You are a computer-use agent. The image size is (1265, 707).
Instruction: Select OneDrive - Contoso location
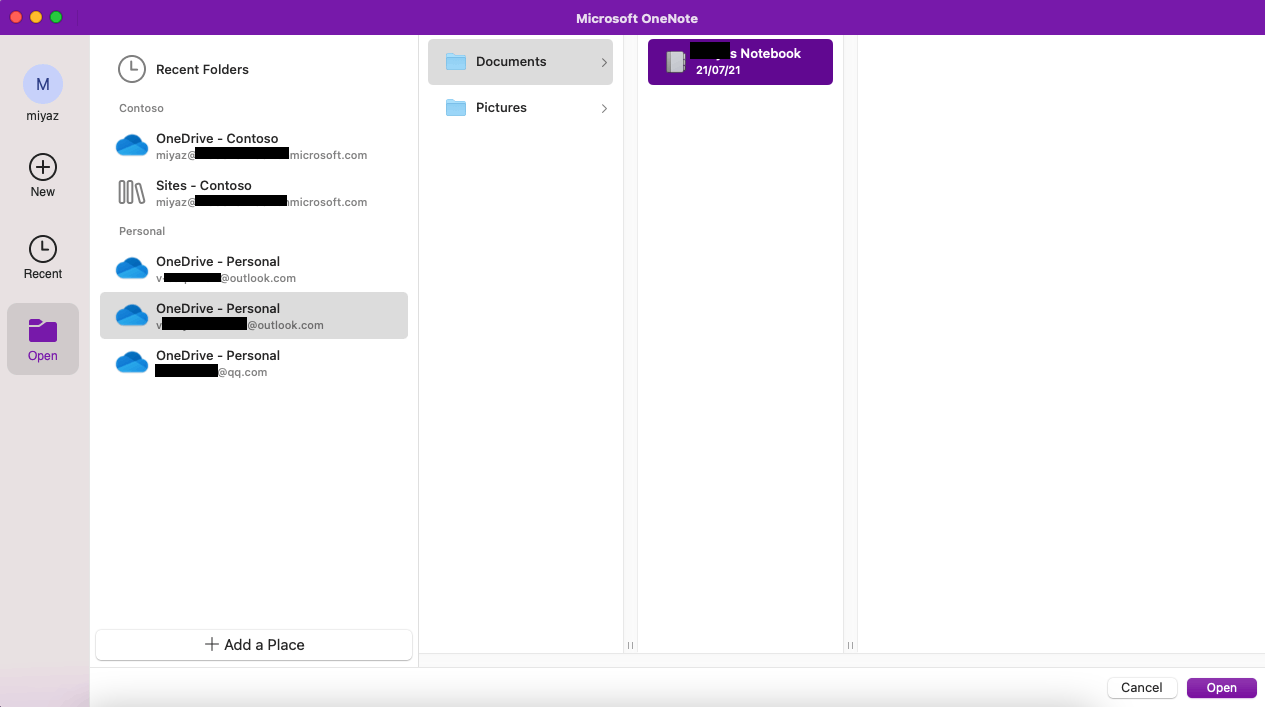[254, 146]
